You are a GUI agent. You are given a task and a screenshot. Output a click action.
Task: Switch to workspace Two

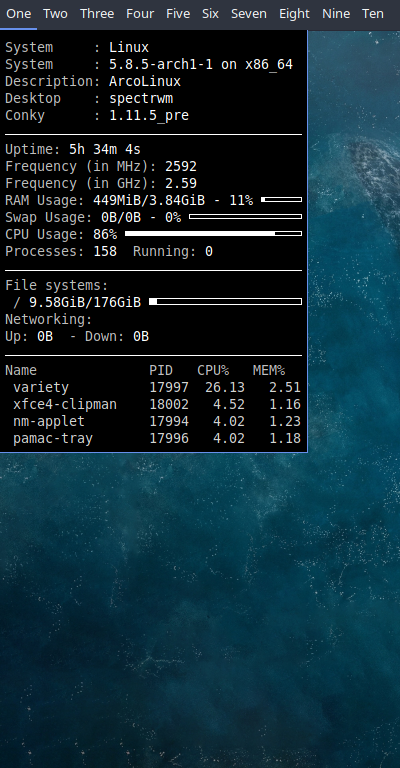pyautogui.click(x=55, y=14)
